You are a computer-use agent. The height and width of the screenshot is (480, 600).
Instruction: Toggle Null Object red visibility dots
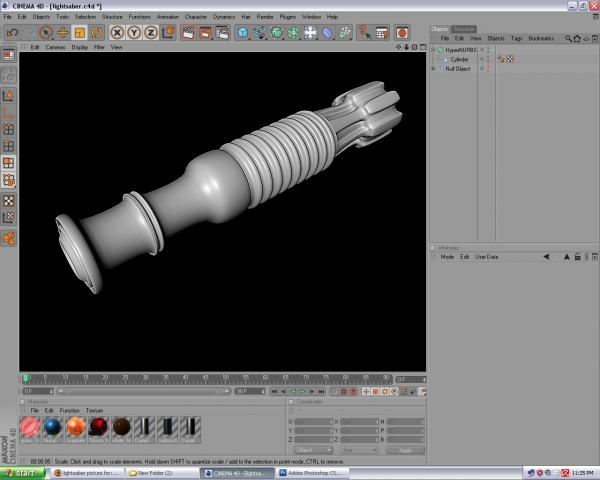[488, 69]
